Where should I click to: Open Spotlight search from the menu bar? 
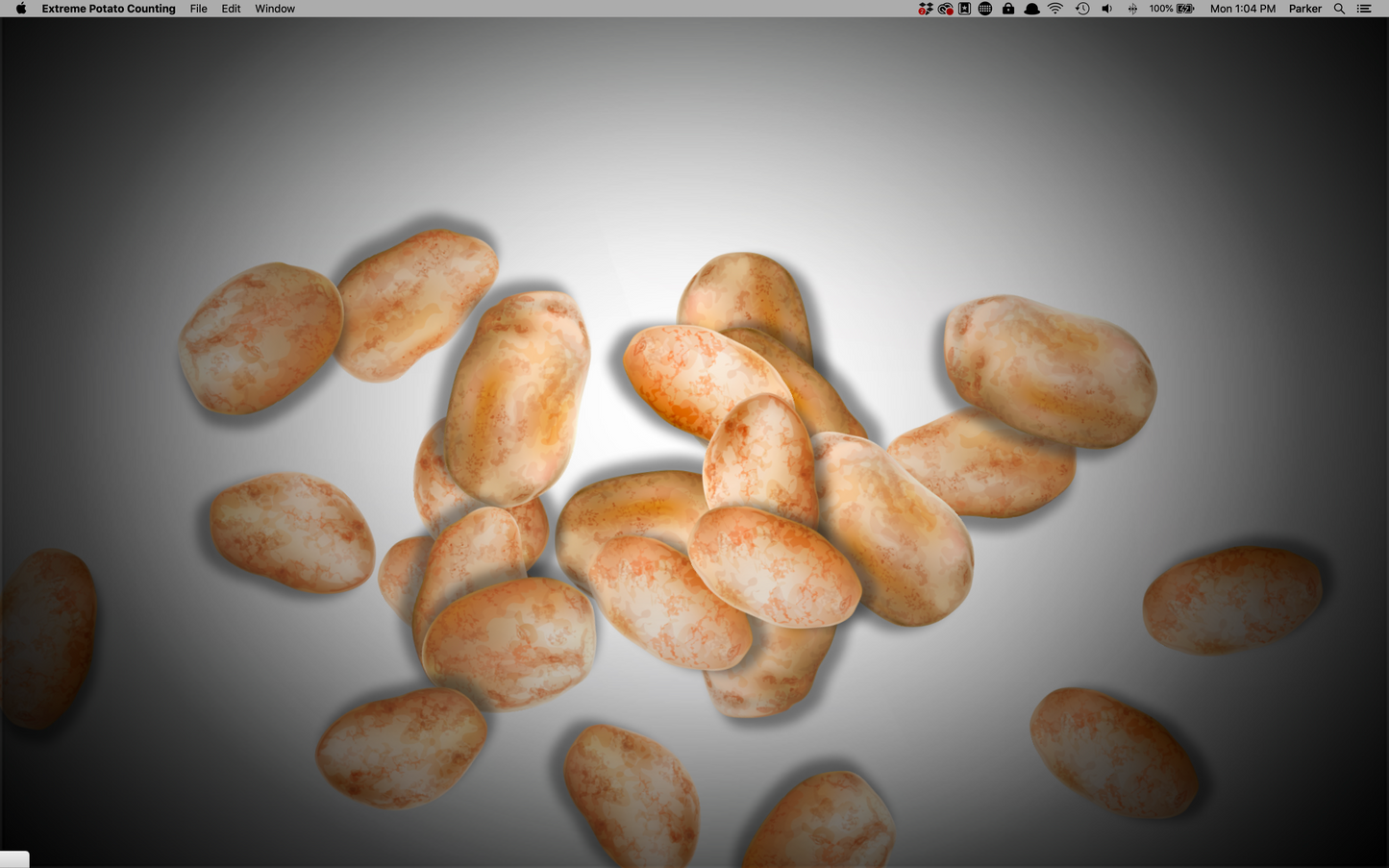tap(1339, 9)
